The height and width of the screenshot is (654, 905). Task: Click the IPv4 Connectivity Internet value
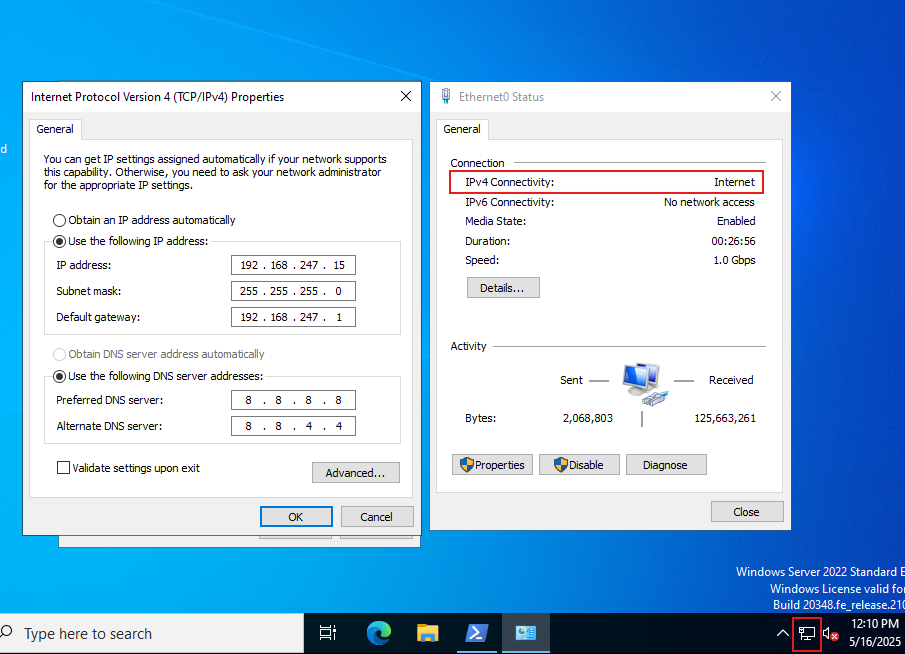[734, 182]
